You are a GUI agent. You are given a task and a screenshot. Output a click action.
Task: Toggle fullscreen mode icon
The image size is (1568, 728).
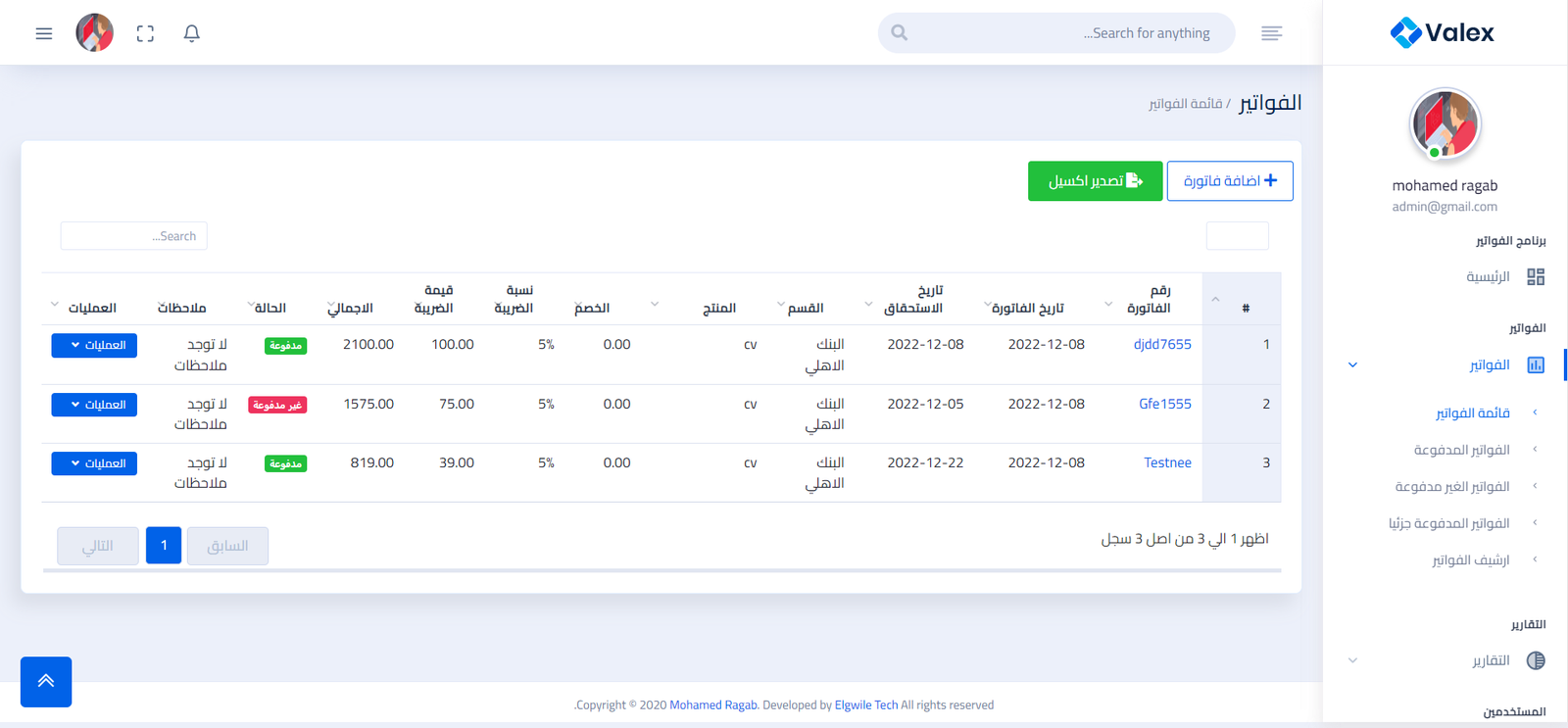point(145,33)
